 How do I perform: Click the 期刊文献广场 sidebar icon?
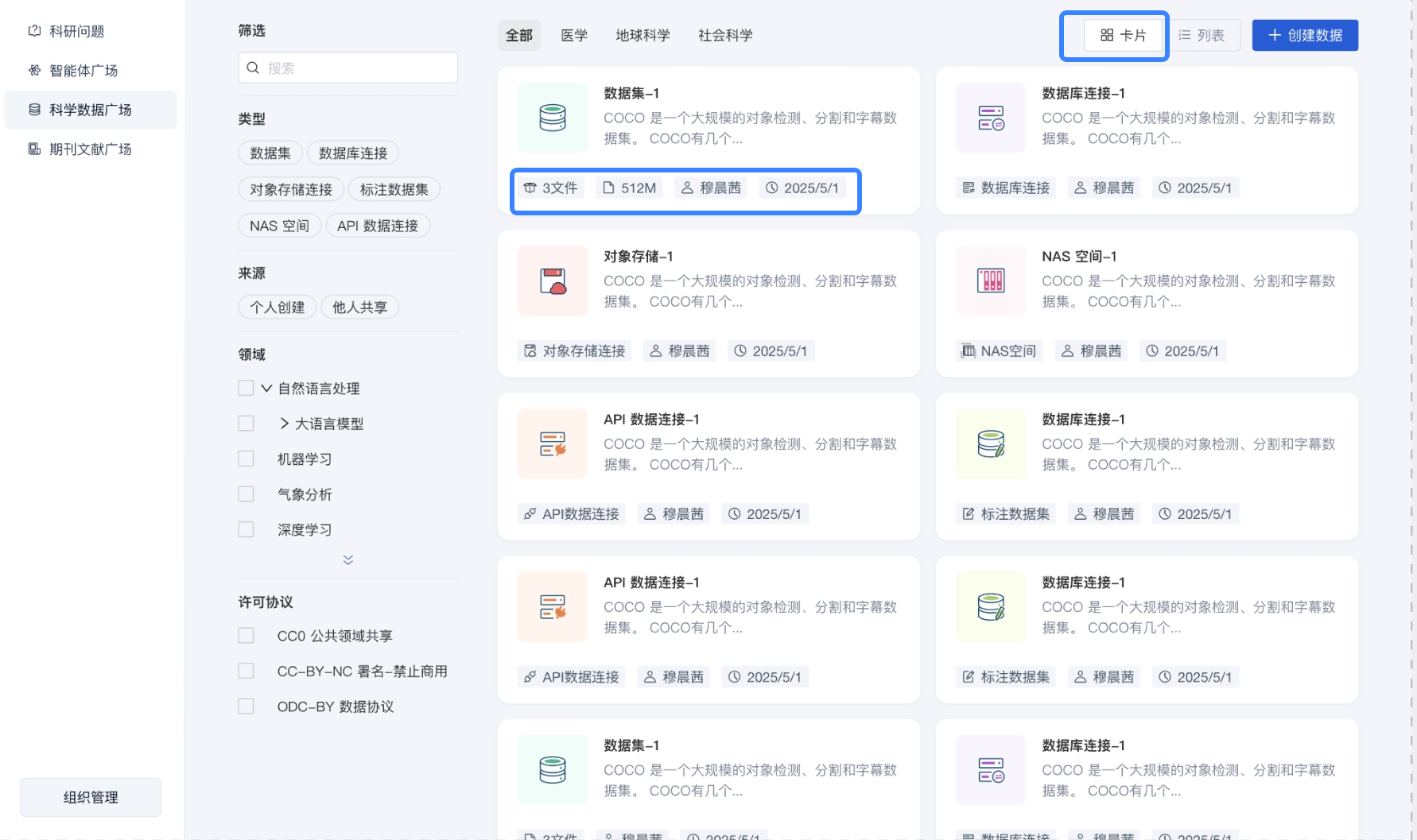click(34, 149)
